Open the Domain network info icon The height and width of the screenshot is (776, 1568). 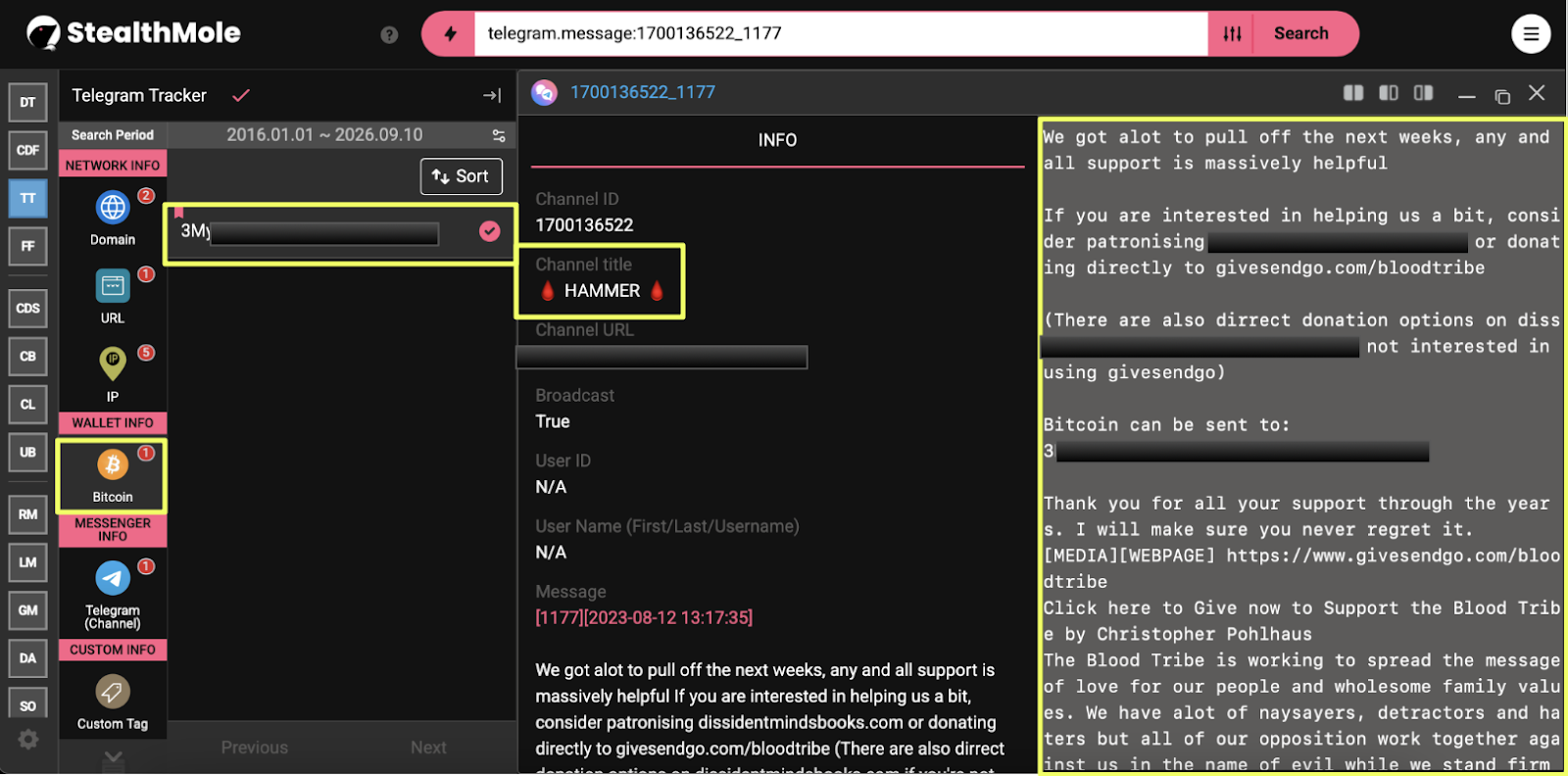point(113,208)
